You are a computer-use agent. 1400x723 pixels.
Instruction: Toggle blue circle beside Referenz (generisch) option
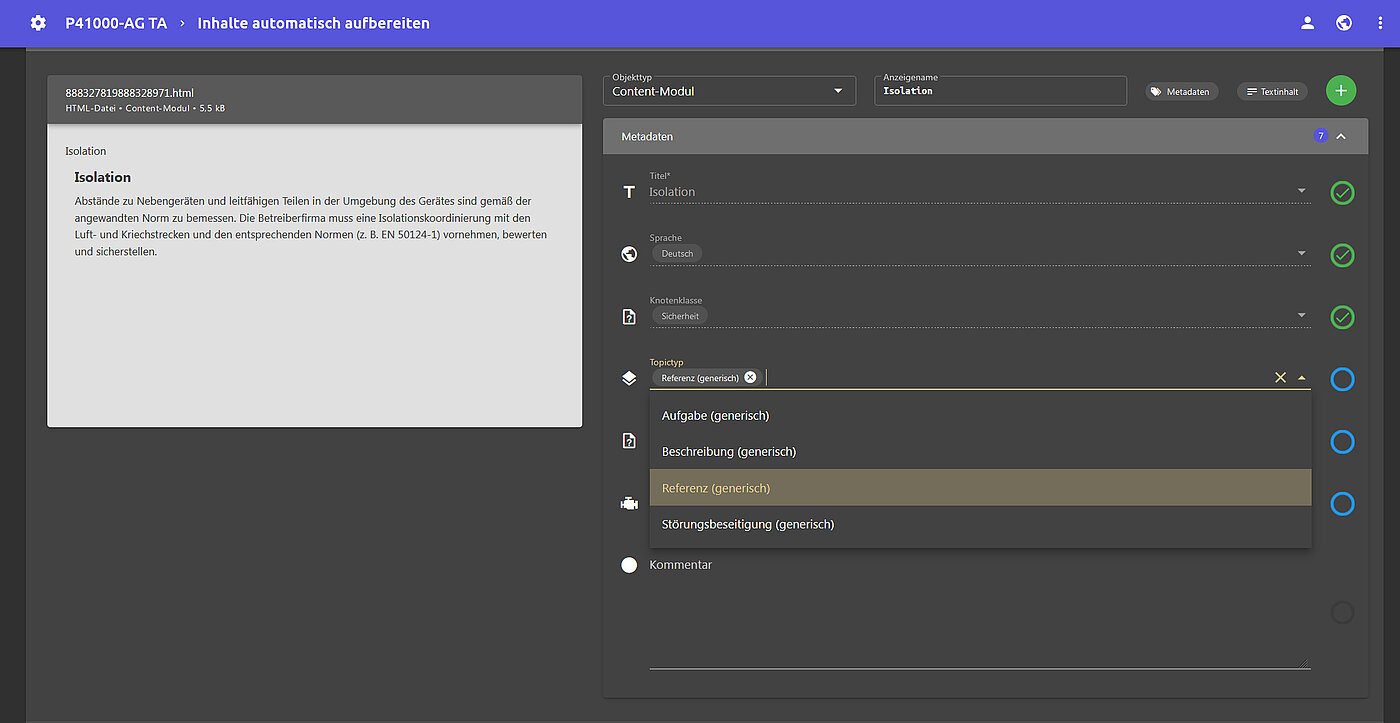point(1342,503)
